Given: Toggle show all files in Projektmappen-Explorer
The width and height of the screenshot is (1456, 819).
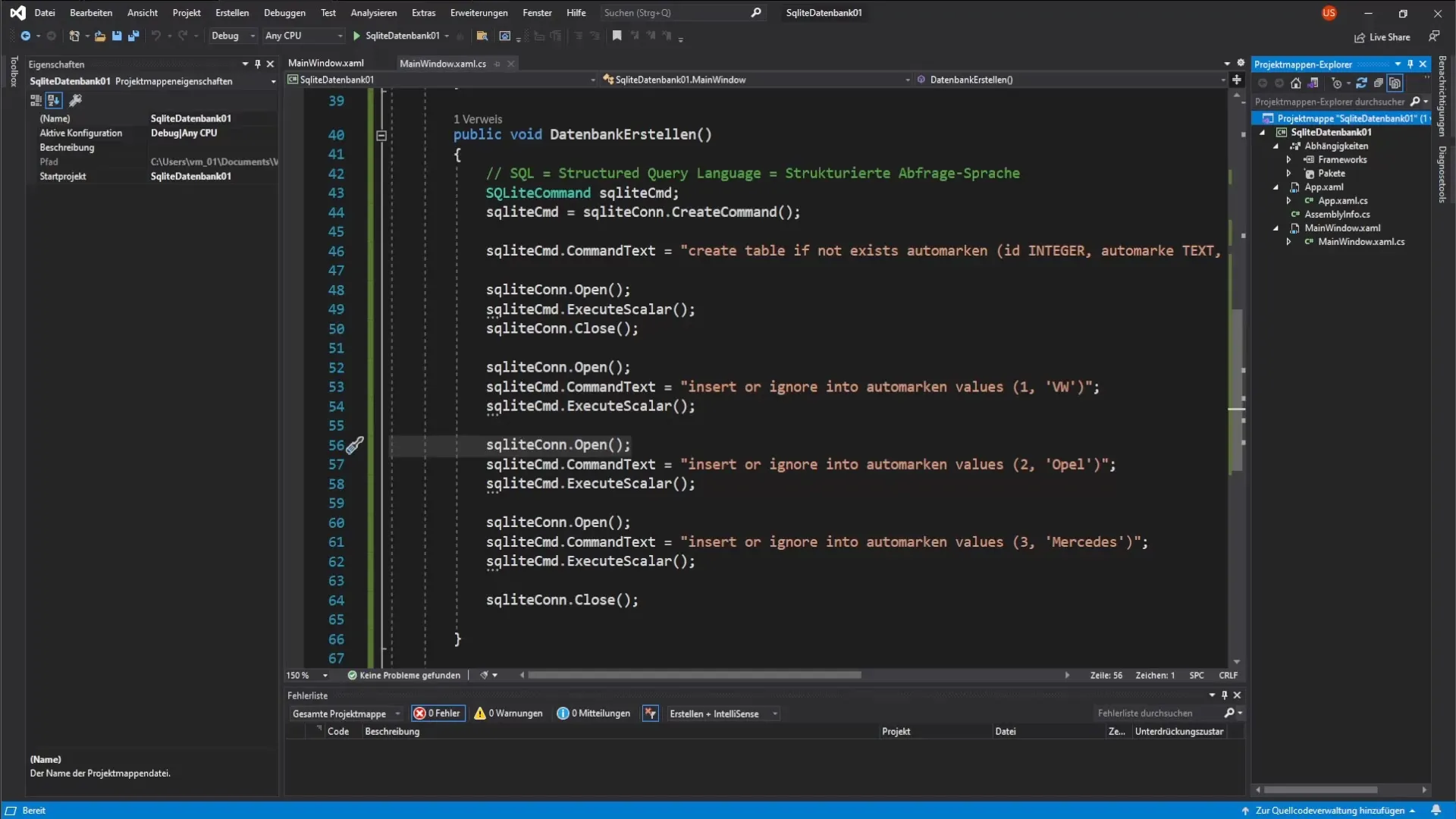Looking at the screenshot, I should click(x=1395, y=83).
